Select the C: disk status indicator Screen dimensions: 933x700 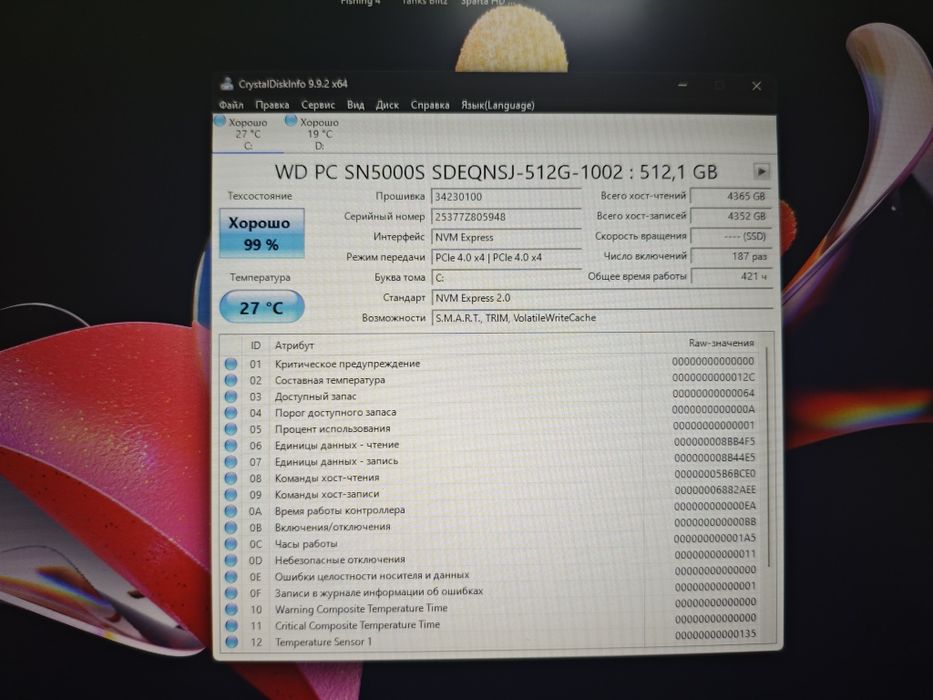click(x=242, y=134)
